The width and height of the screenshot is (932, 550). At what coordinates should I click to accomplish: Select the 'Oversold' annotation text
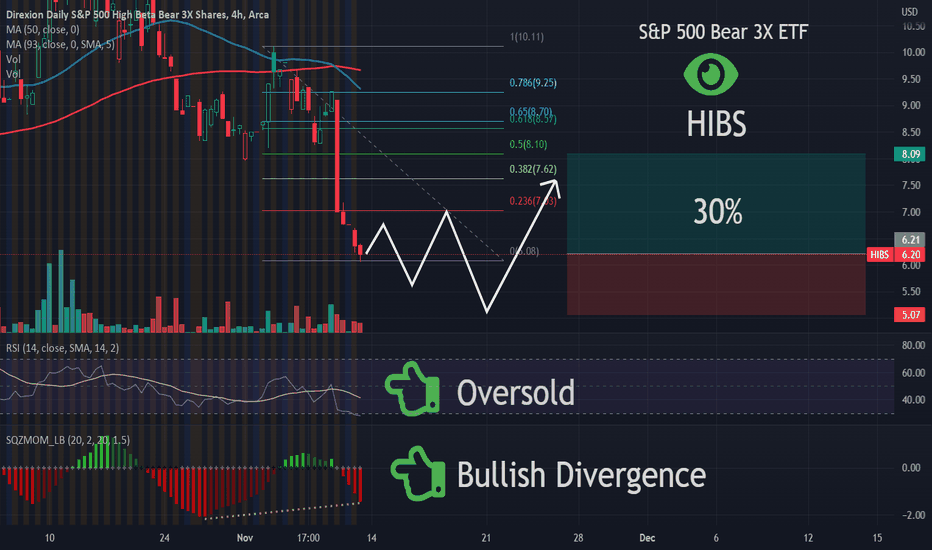tap(516, 393)
